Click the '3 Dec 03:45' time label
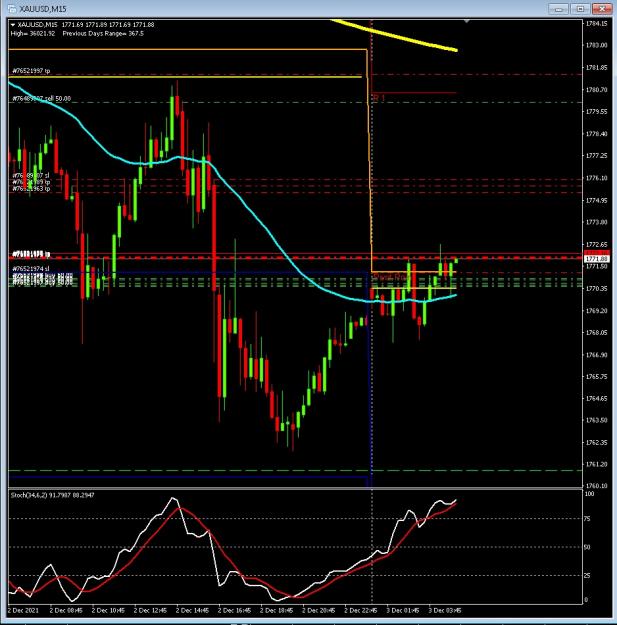Viewport: 617px width, 625px height. [445, 611]
